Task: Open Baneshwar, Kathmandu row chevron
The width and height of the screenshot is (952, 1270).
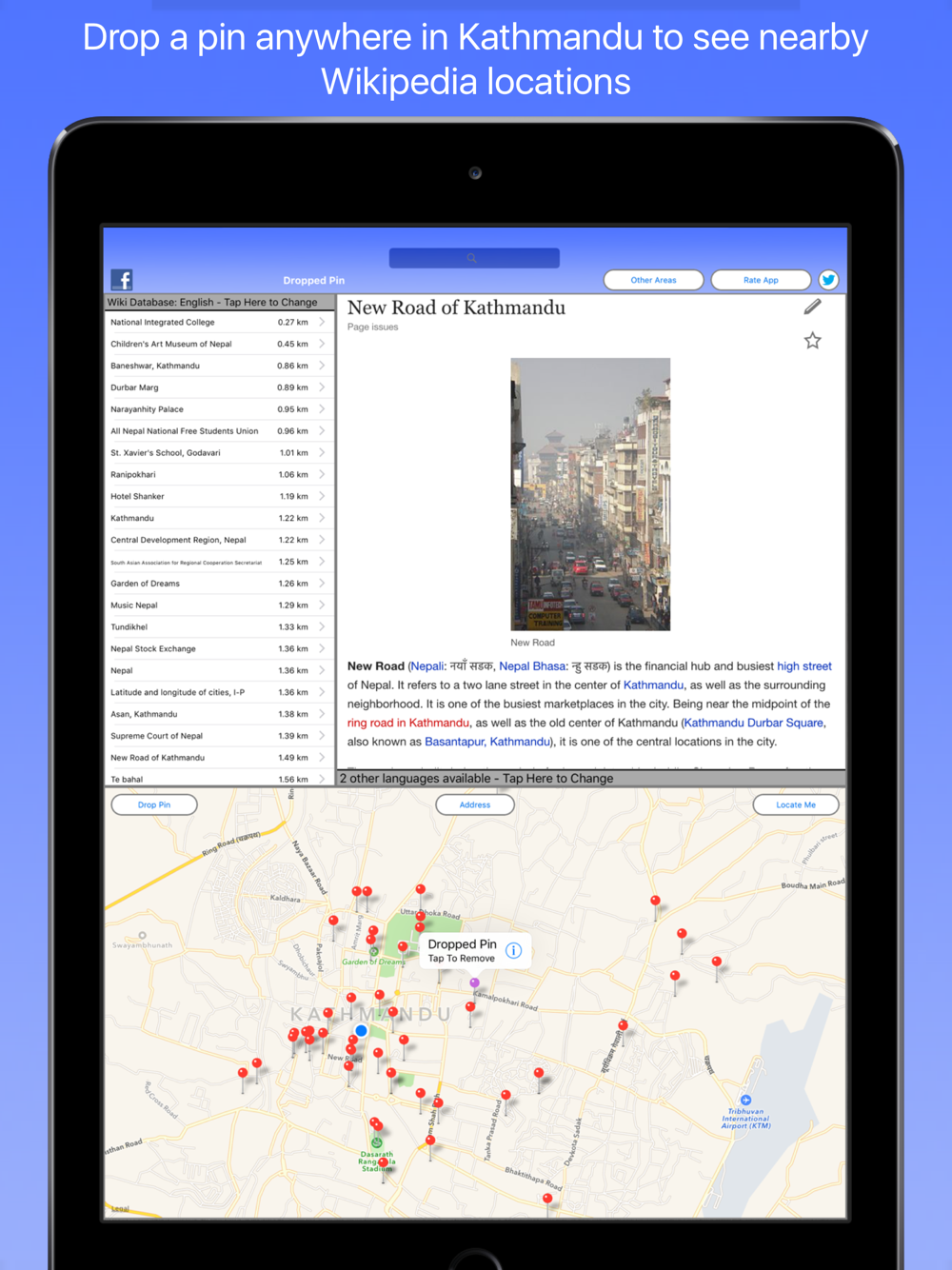Action: [322, 366]
